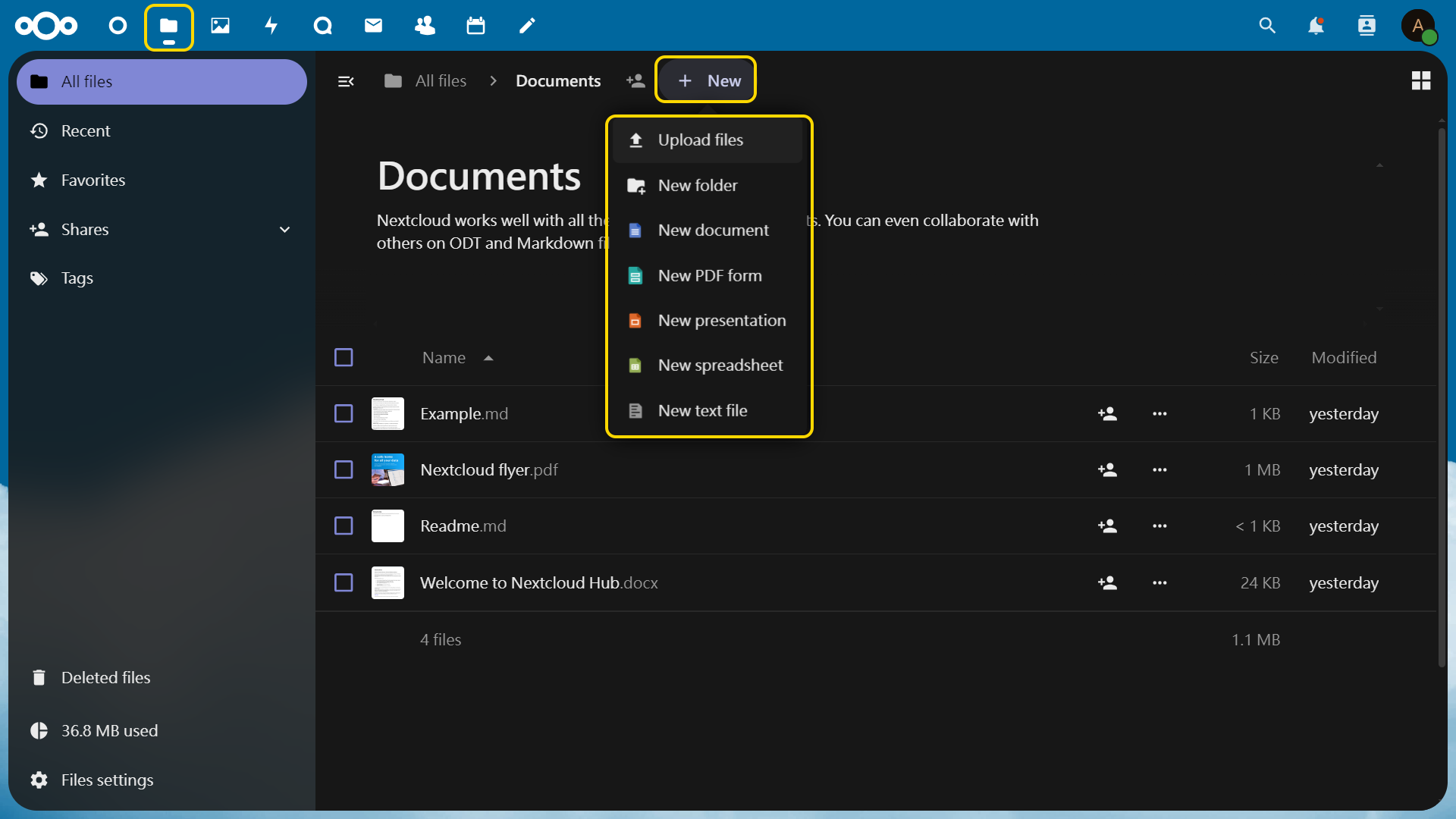Open Files settings

[162, 780]
